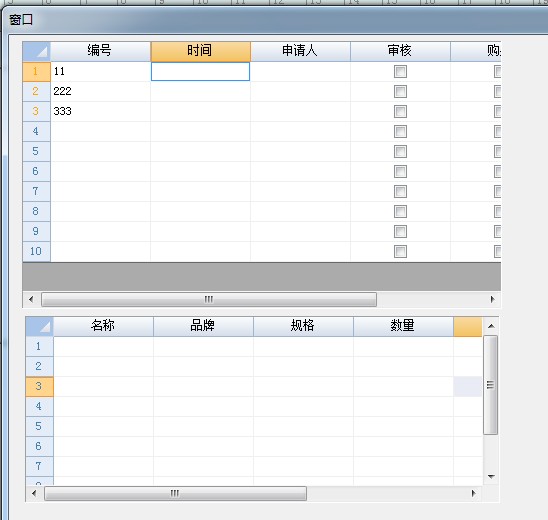The image size is (548, 520).
Task: Click the 数量 column header
Action: (x=403, y=326)
